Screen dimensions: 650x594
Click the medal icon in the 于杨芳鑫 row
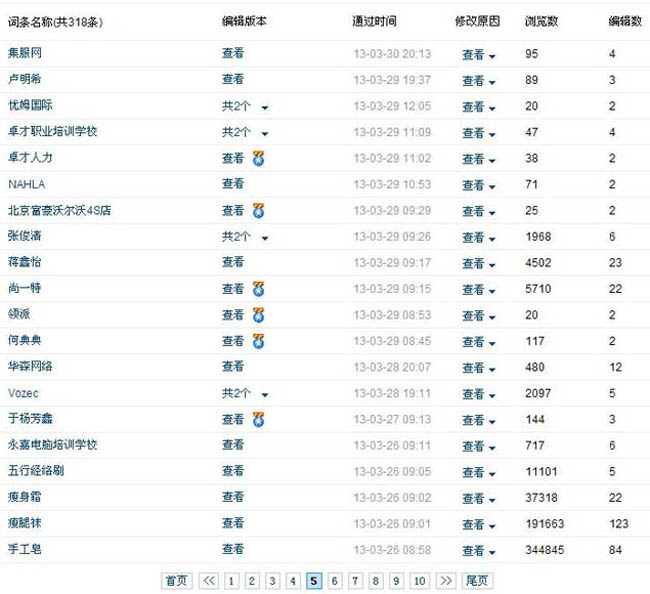(x=258, y=419)
